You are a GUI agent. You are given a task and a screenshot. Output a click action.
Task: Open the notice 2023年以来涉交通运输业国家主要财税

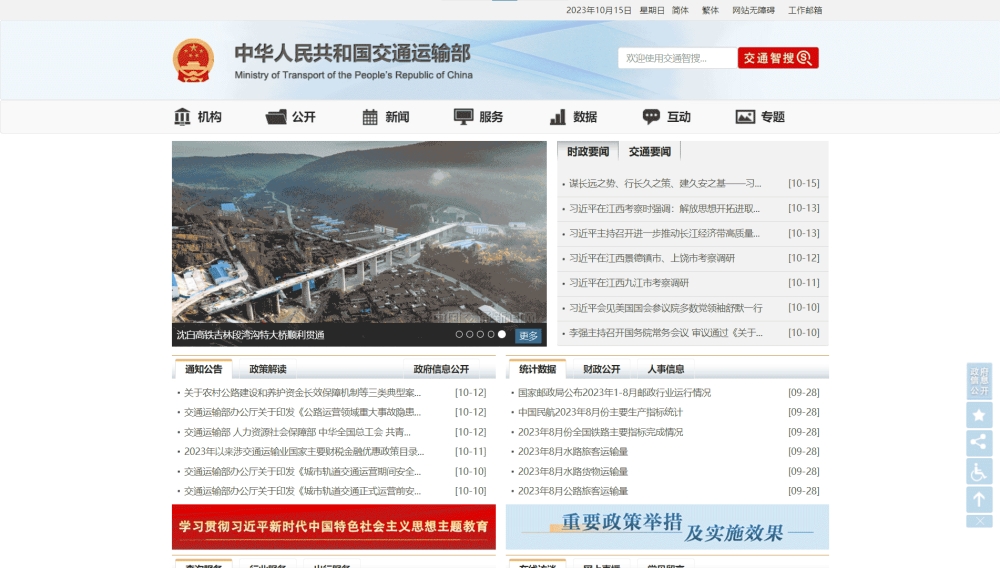coord(304,451)
